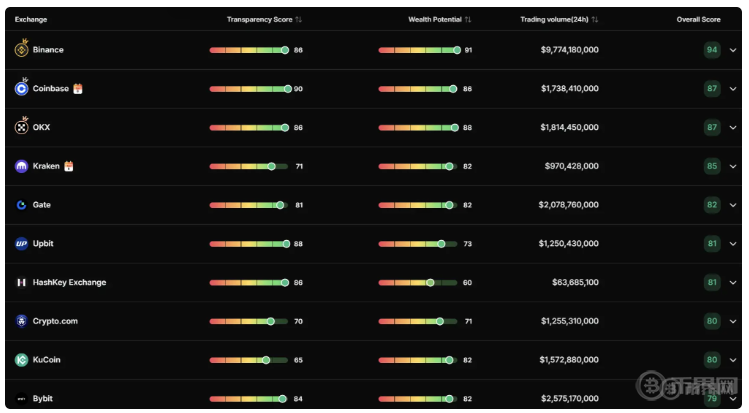Click Binance wealth potential value 91

click(468, 50)
